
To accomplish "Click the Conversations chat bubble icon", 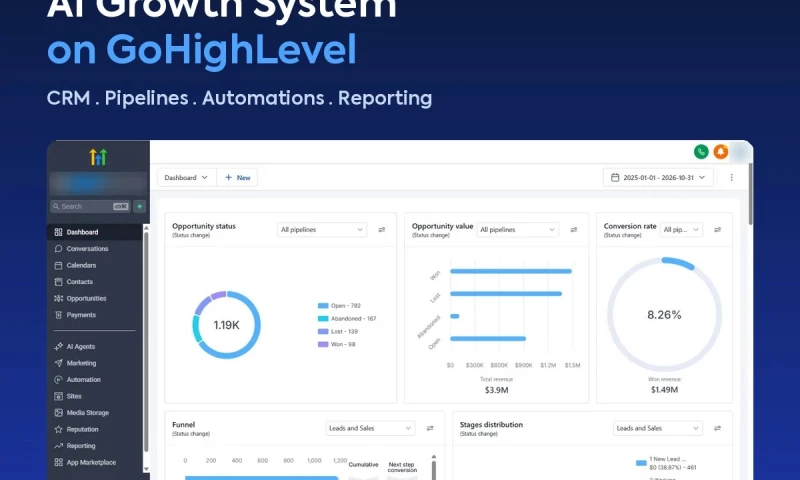I will coord(58,248).
